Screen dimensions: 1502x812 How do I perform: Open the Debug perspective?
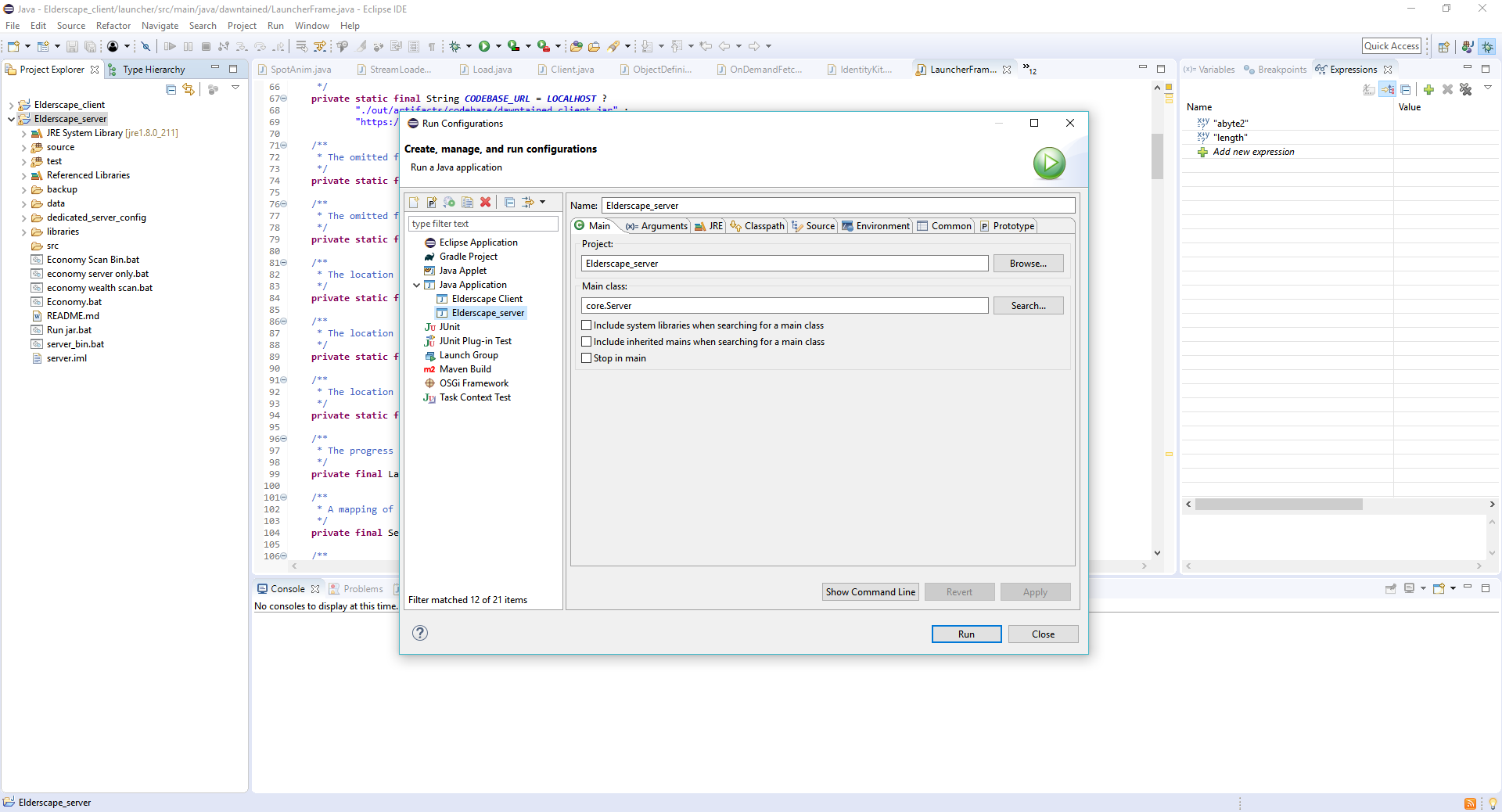[x=1487, y=47]
